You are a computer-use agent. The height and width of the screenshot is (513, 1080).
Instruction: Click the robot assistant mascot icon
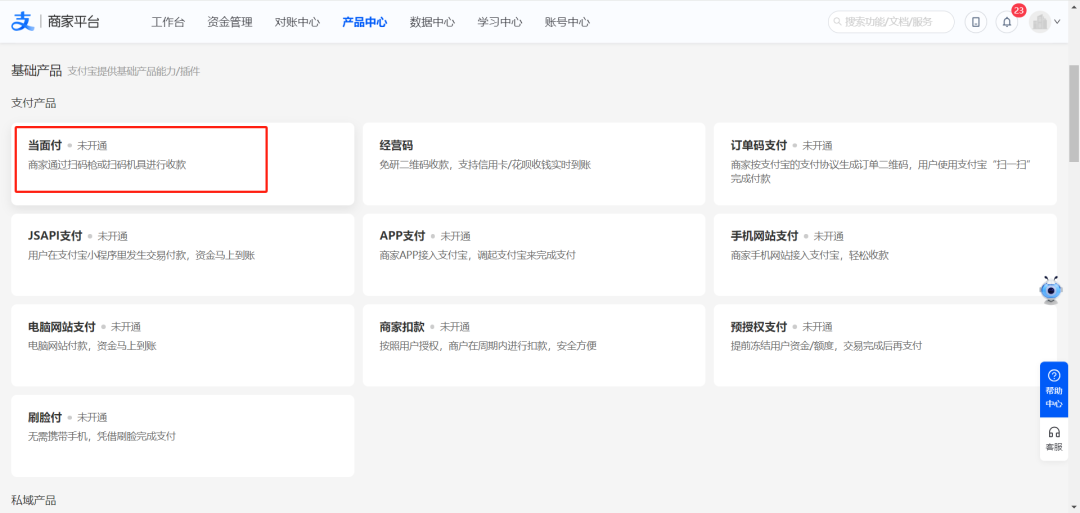pyautogui.click(x=1051, y=291)
